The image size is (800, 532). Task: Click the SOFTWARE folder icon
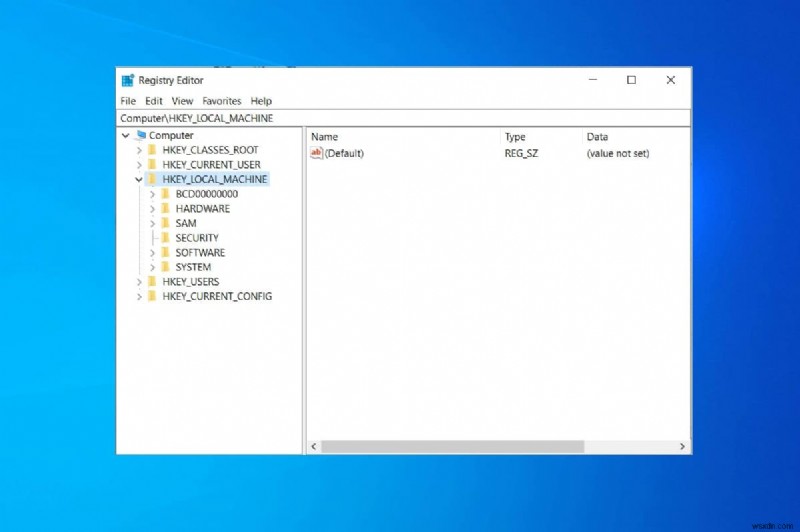[x=165, y=252]
